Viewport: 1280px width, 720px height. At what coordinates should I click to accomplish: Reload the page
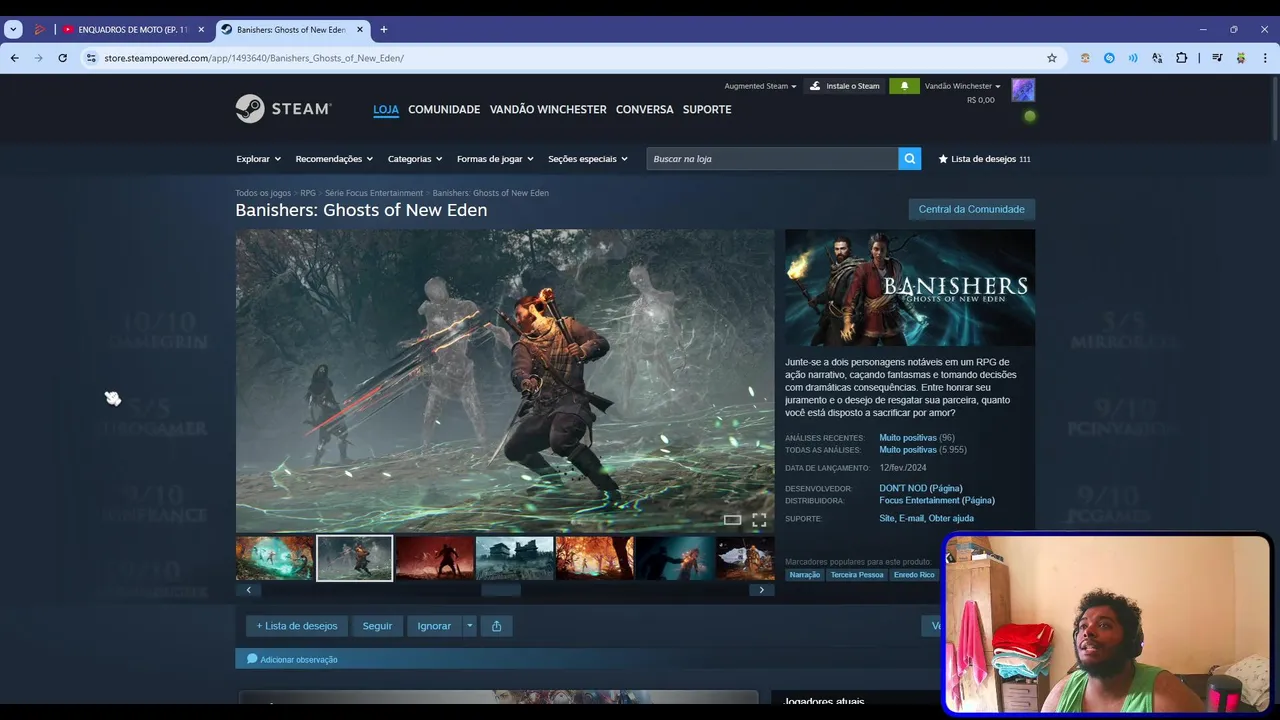click(x=62, y=58)
